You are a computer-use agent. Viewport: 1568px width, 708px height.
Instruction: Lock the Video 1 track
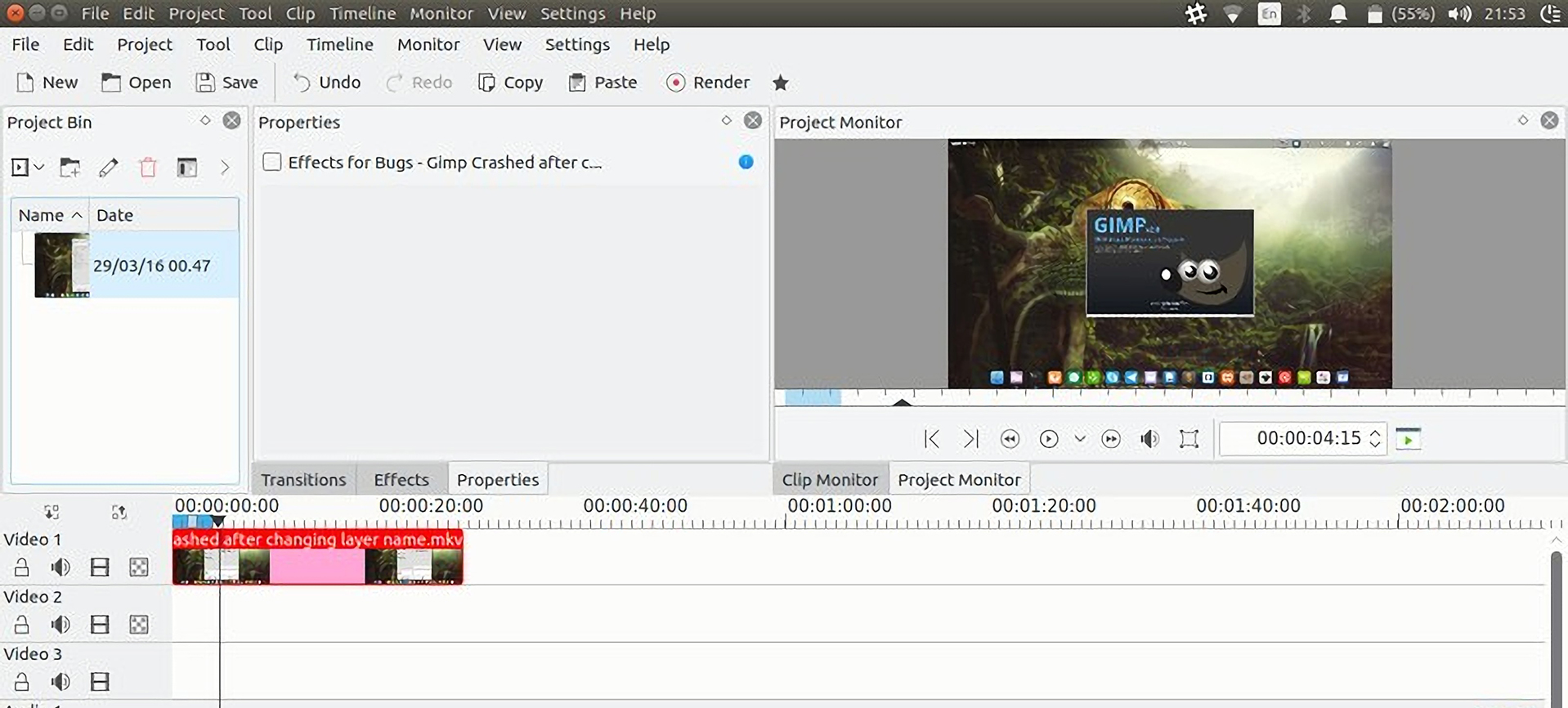22,567
